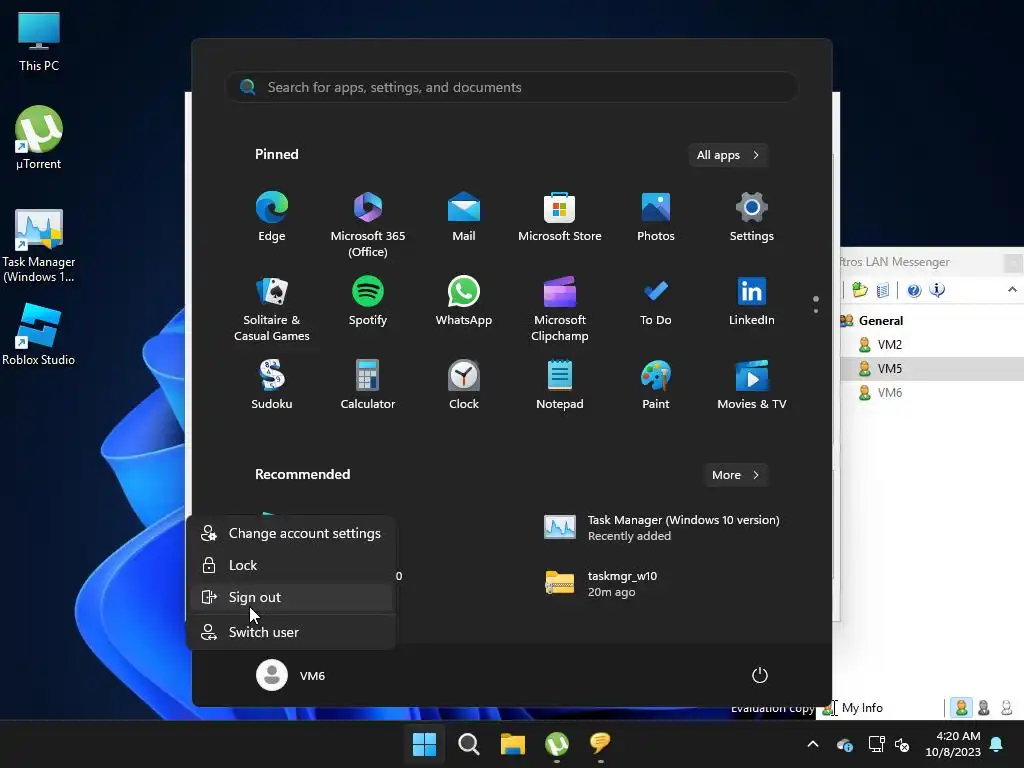Viewport: 1024px width, 768px height.
Task: Choose Change account settings from user menu
Action: [291, 534]
